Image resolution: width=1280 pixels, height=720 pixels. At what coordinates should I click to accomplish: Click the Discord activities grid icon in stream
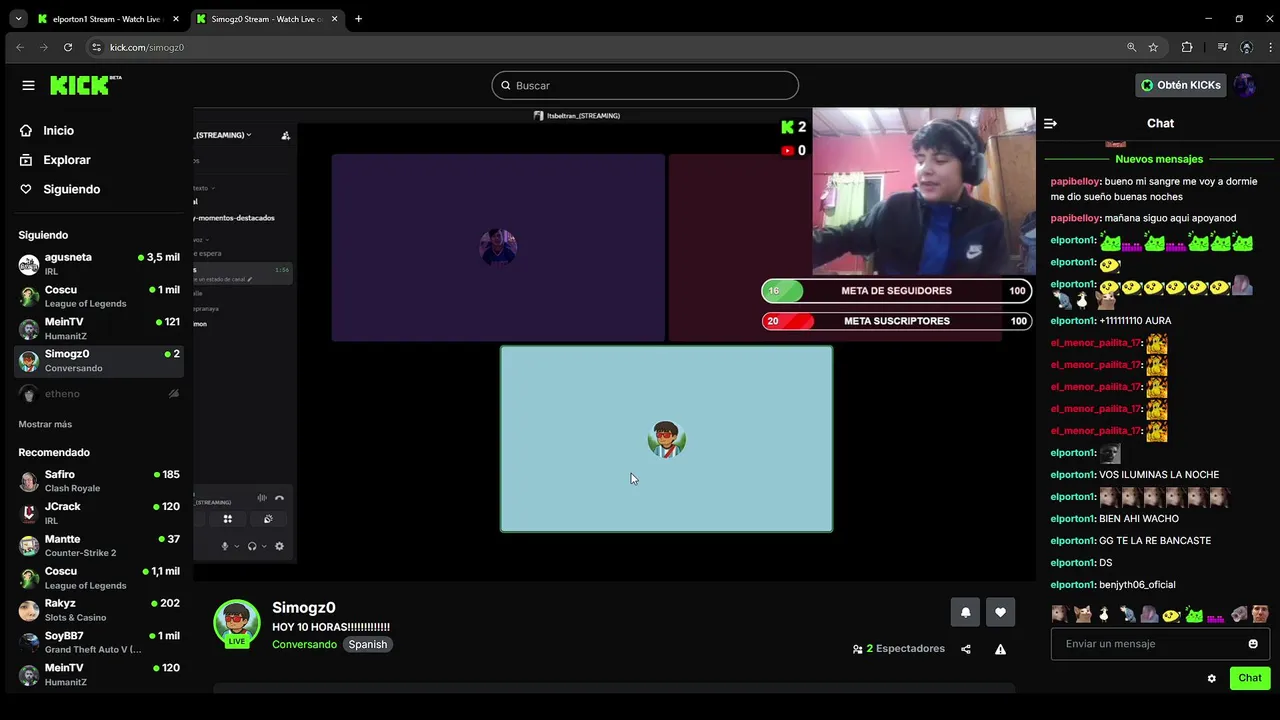(227, 519)
